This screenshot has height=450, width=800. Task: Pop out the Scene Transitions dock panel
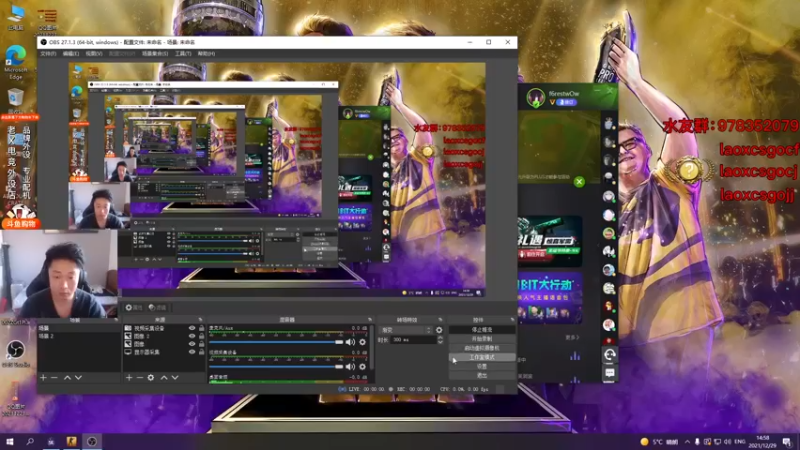pyautogui.click(x=440, y=320)
